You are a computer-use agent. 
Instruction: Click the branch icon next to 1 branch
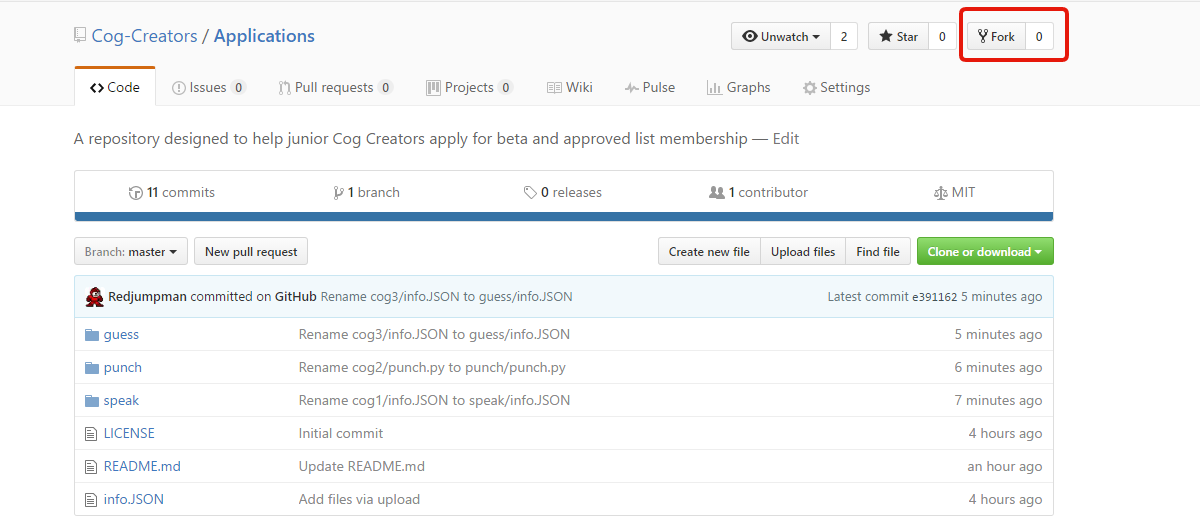(x=339, y=192)
